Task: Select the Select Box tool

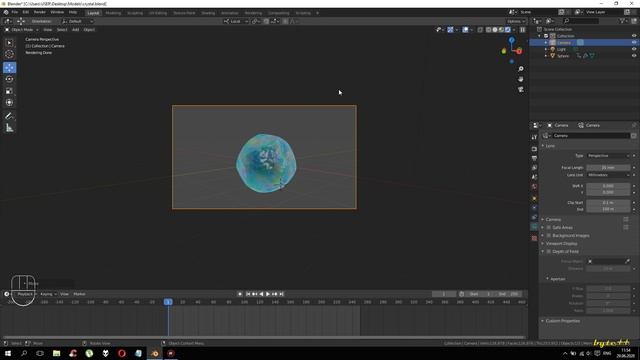Action: [9, 43]
